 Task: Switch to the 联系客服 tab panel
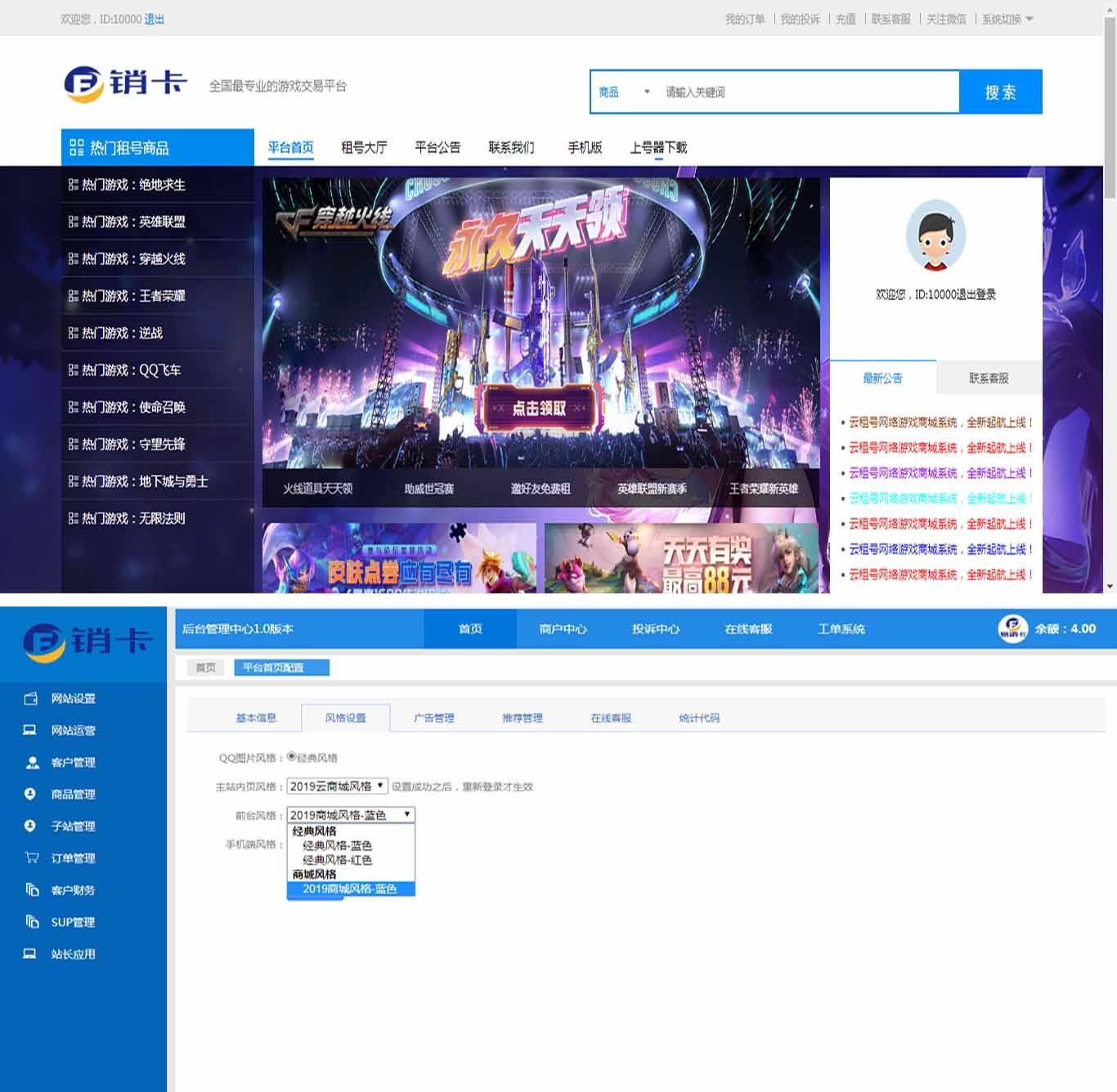[988, 378]
